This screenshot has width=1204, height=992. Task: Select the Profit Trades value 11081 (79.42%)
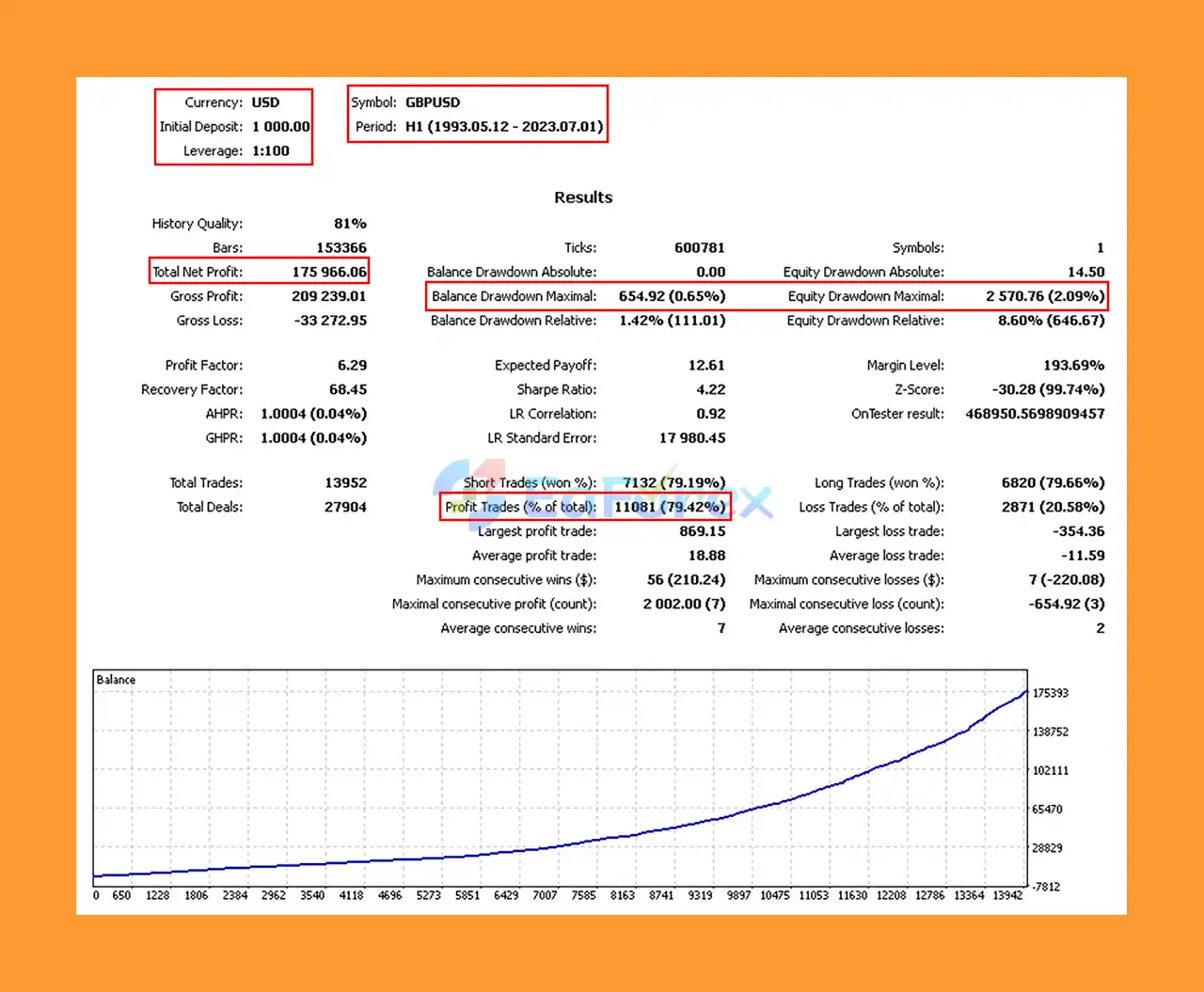[670, 507]
